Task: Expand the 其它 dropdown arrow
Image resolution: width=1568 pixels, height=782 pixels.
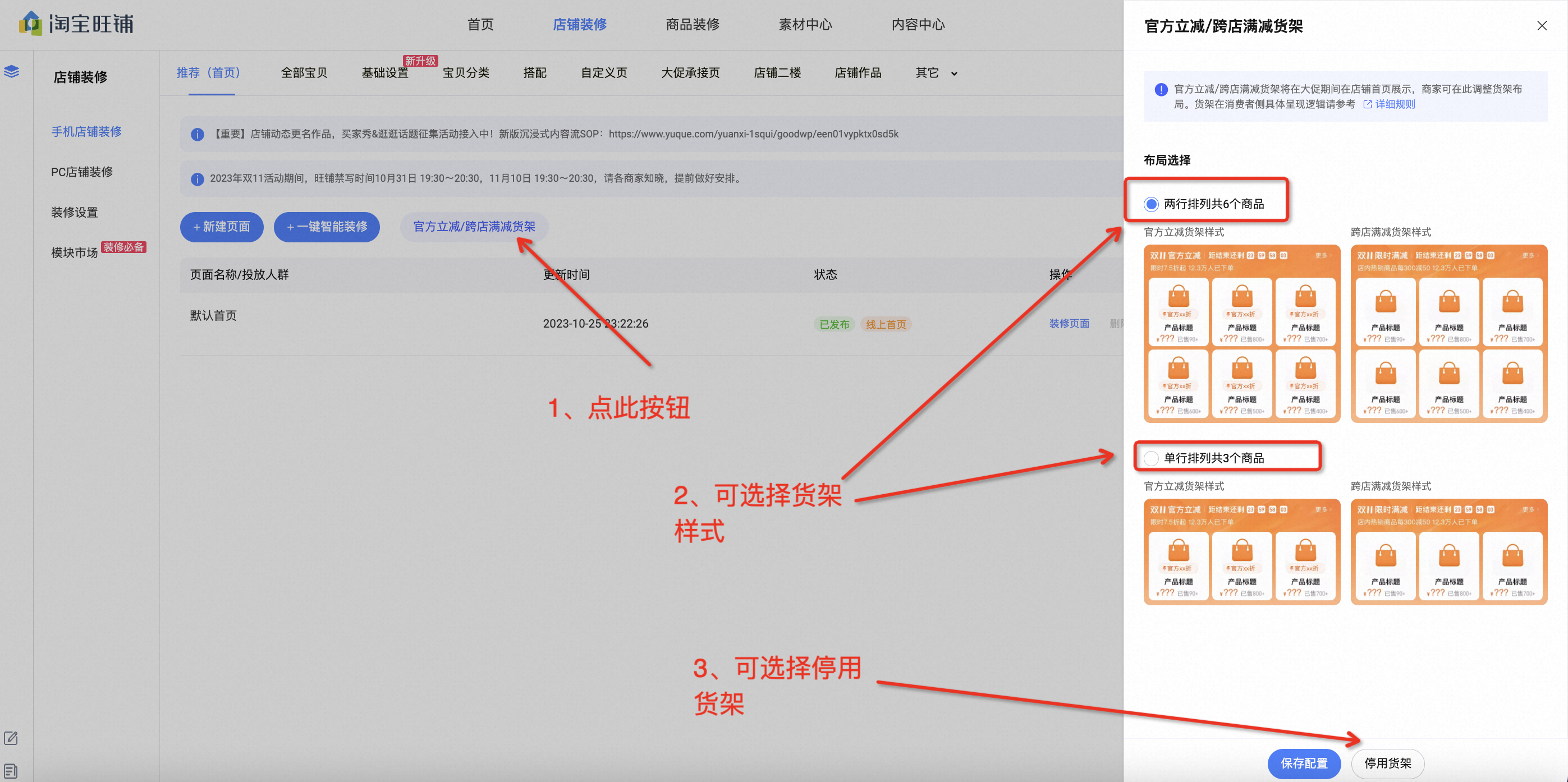Action: (x=954, y=73)
